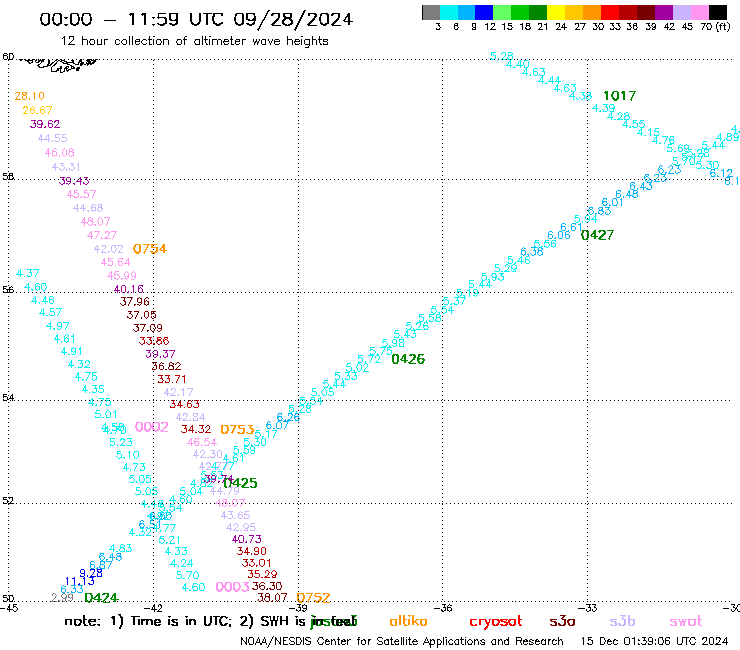Click the 's3a' satellite legend label
740x650 pixels.
point(562,621)
